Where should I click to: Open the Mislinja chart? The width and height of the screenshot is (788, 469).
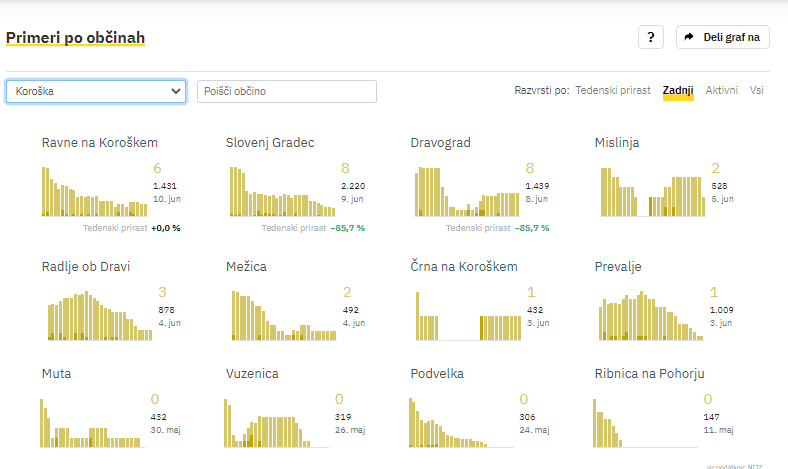650,191
